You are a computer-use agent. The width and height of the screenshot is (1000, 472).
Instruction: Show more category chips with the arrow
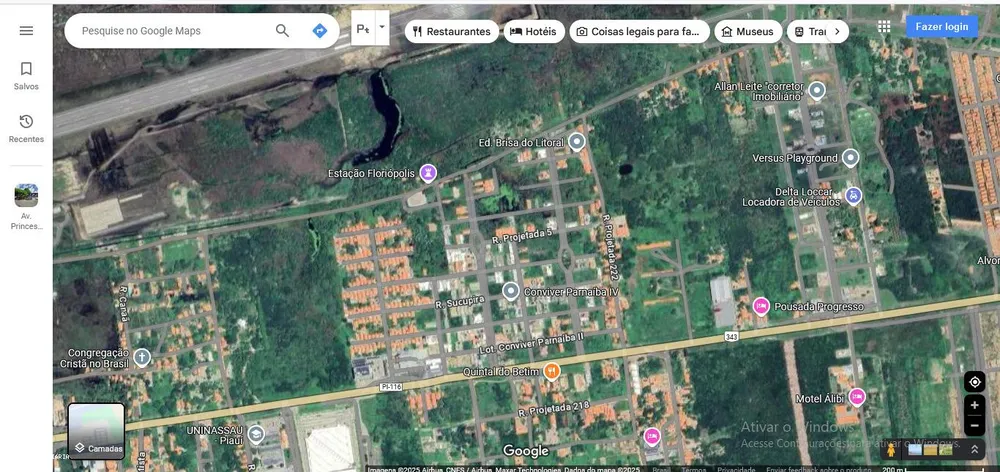[837, 31]
